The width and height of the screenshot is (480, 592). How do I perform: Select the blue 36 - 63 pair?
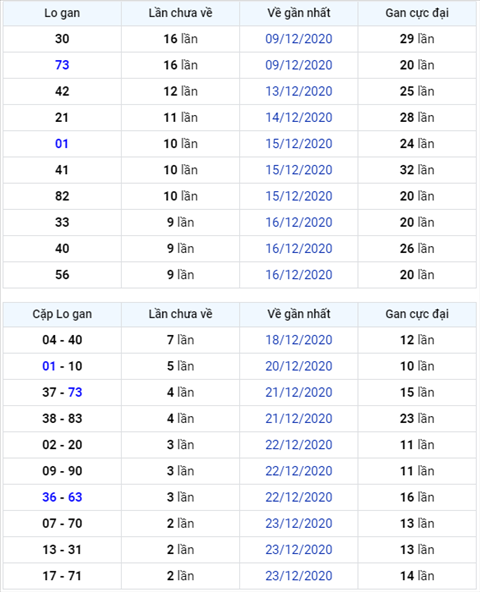62,497
